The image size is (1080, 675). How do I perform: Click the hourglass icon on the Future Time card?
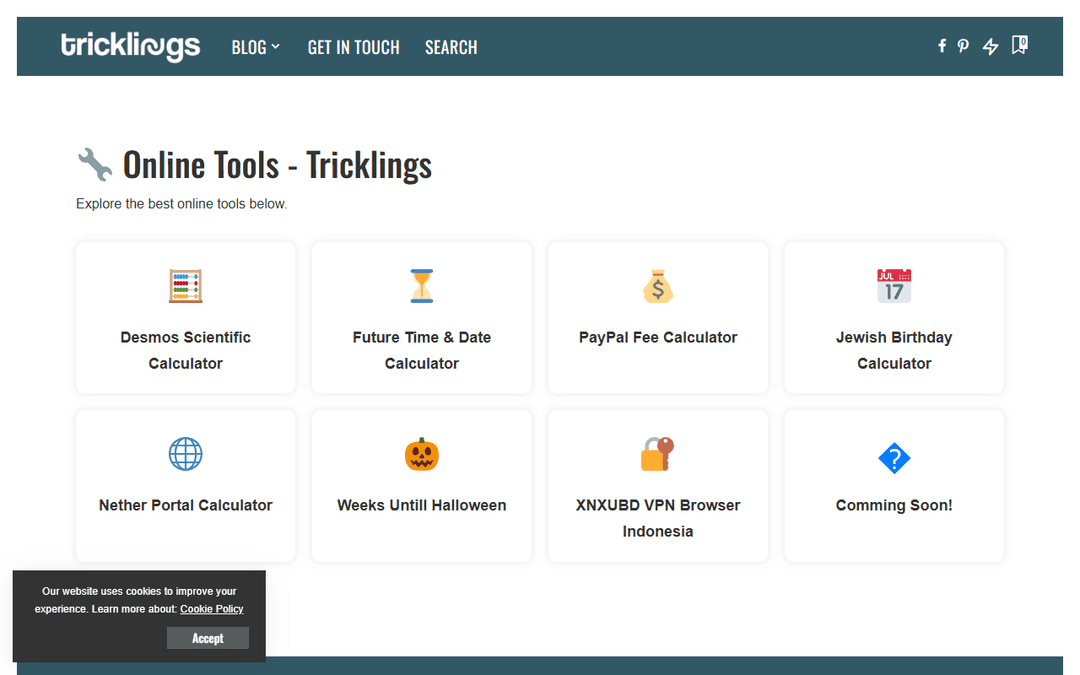(x=422, y=286)
